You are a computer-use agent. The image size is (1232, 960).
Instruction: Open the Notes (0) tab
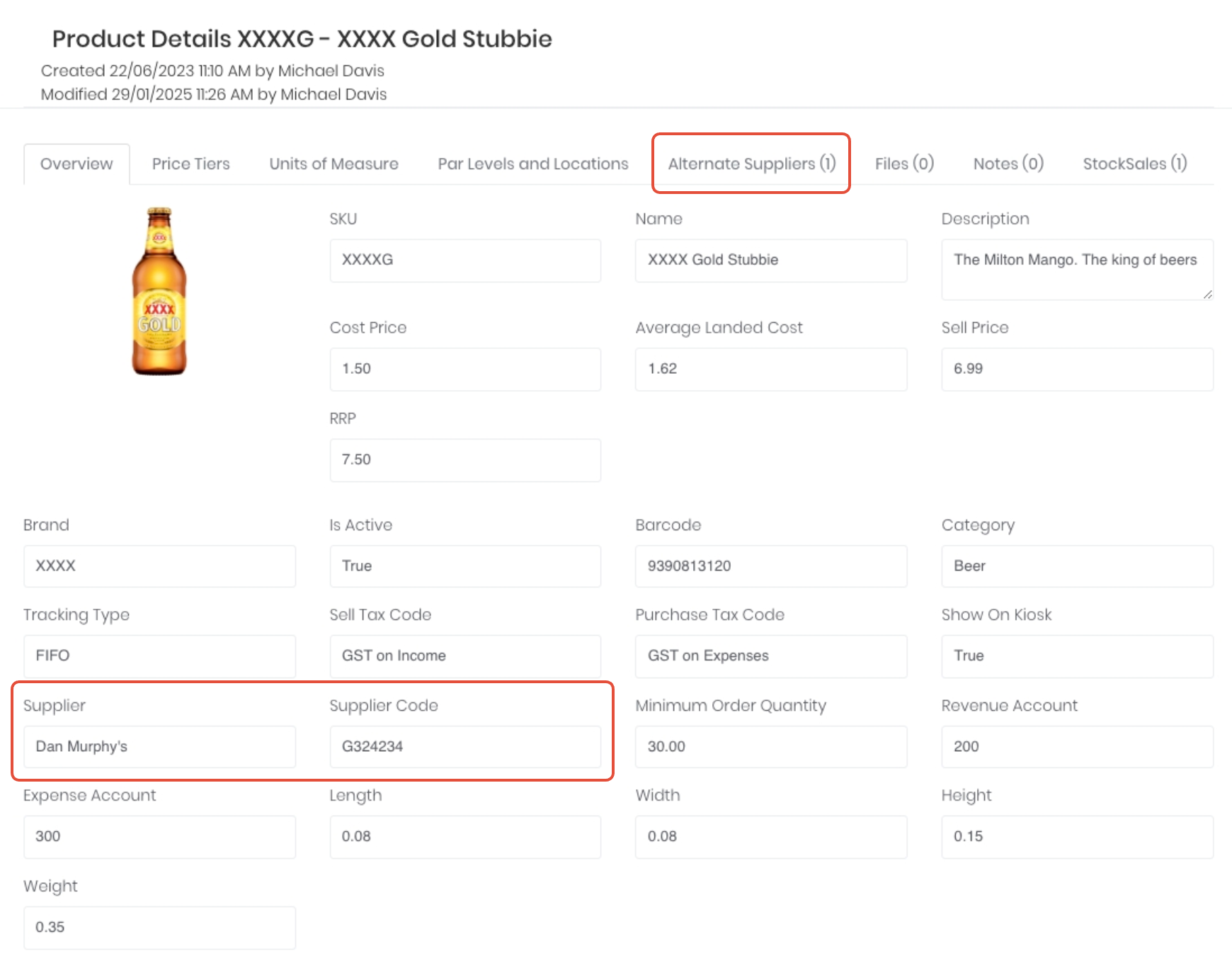(x=1008, y=164)
